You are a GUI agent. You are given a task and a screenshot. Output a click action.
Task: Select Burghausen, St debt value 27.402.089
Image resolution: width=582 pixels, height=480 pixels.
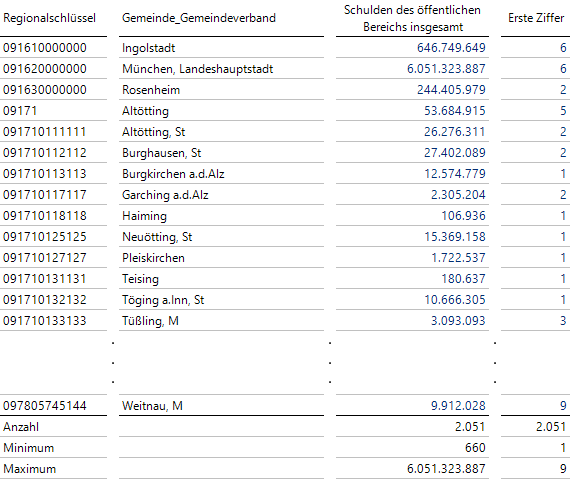(455, 153)
